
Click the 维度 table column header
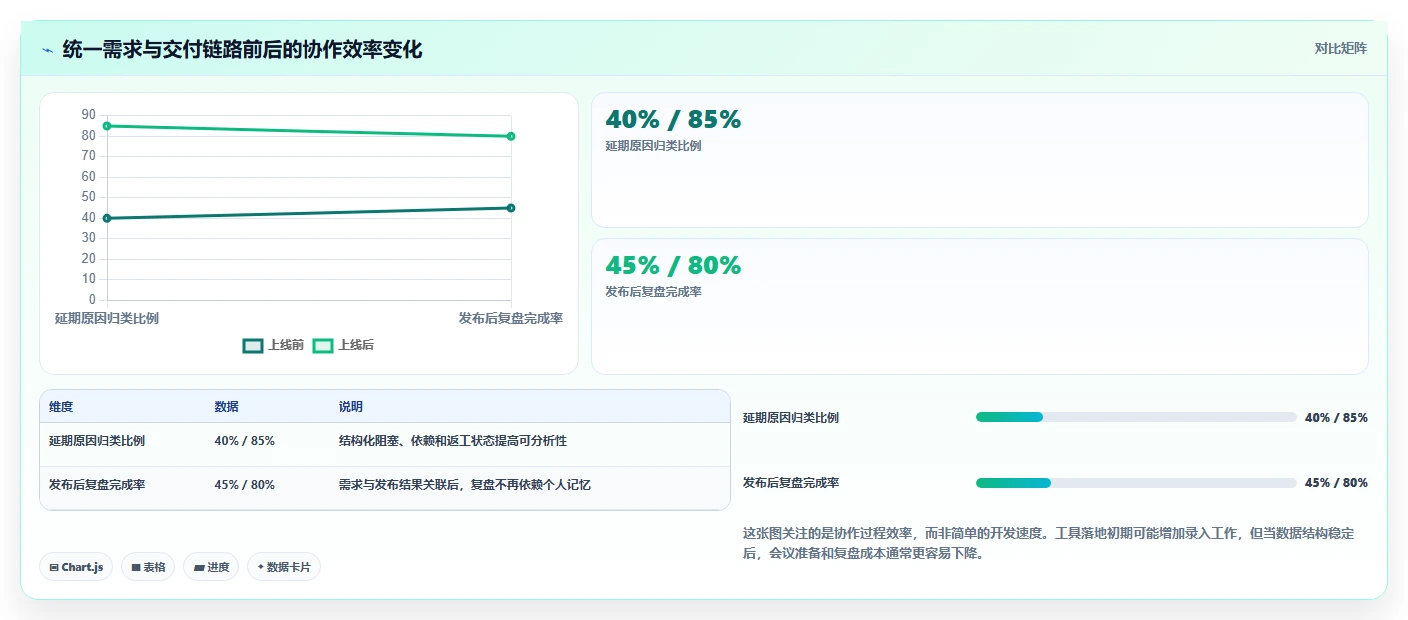coord(61,407)
